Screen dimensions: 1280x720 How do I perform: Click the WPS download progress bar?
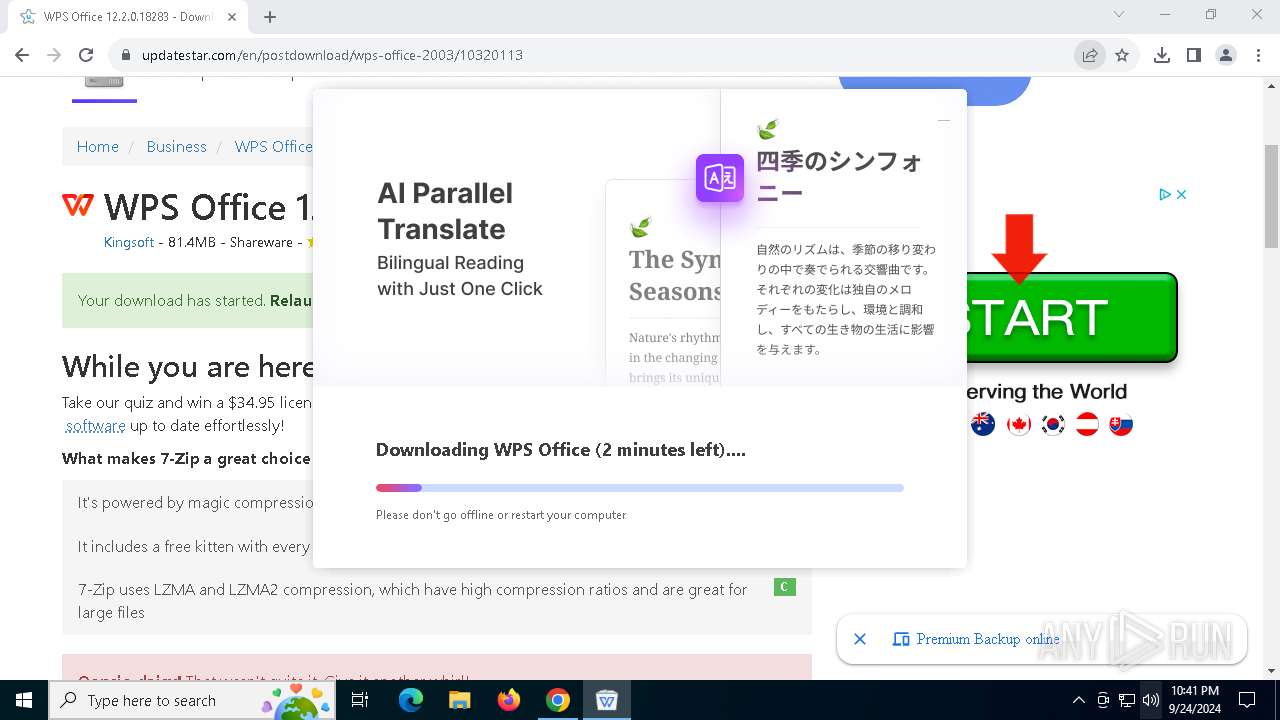[x=640, y=488]
